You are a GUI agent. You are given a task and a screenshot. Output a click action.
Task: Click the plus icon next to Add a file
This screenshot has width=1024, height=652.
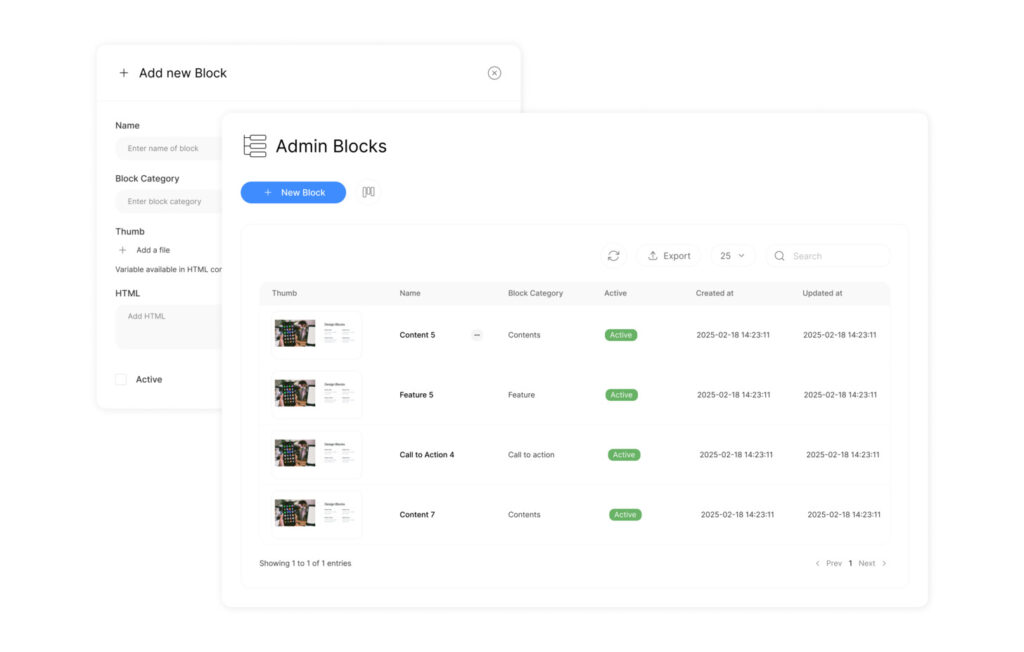point(123,250)
